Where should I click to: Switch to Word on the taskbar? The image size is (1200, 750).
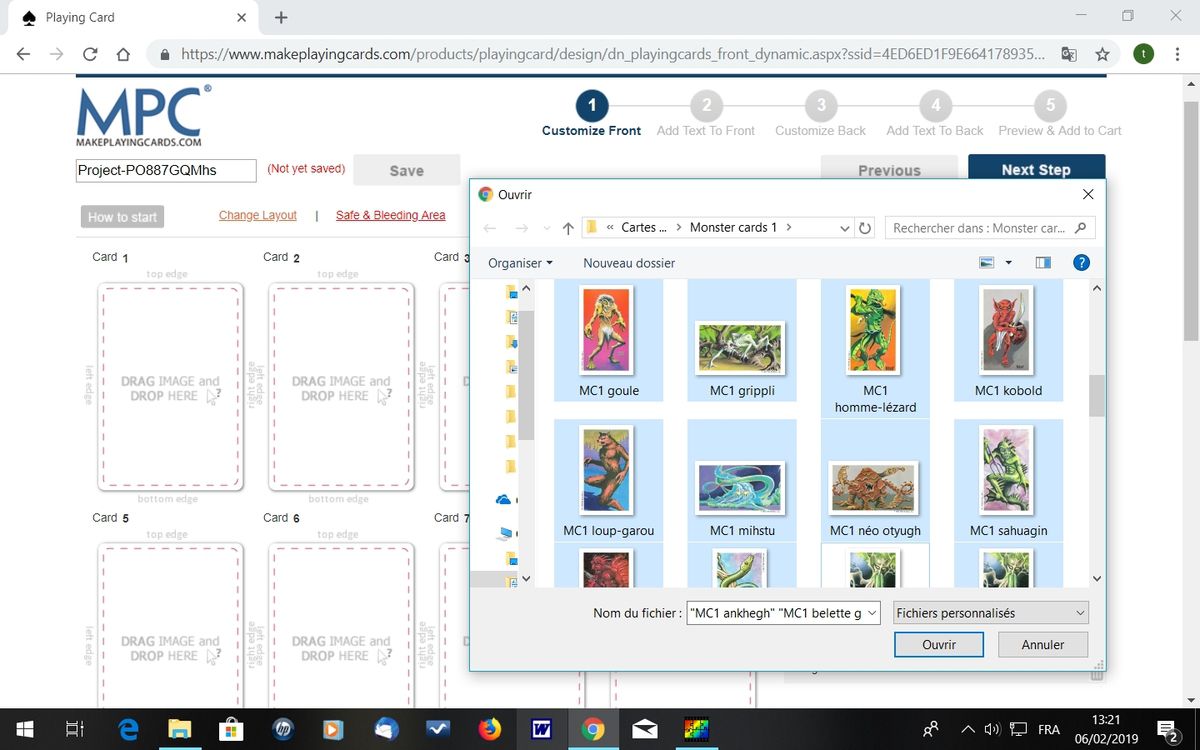click(x=541, y=729)
